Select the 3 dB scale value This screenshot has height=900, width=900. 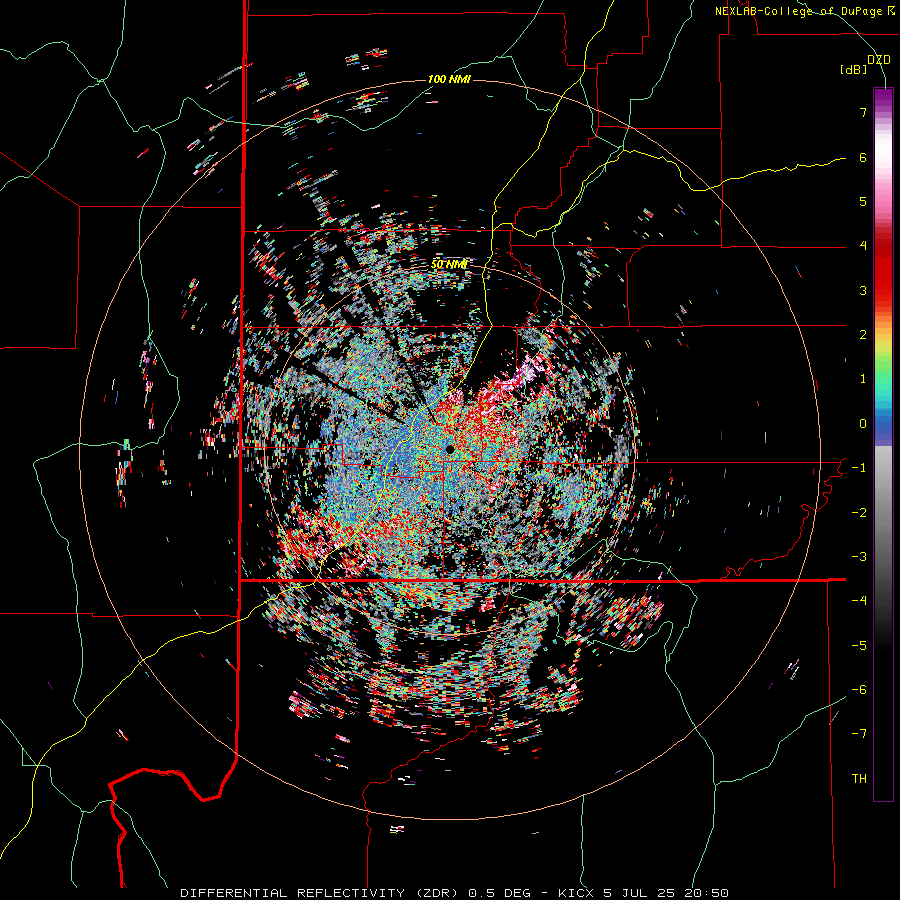coord(863,290)
